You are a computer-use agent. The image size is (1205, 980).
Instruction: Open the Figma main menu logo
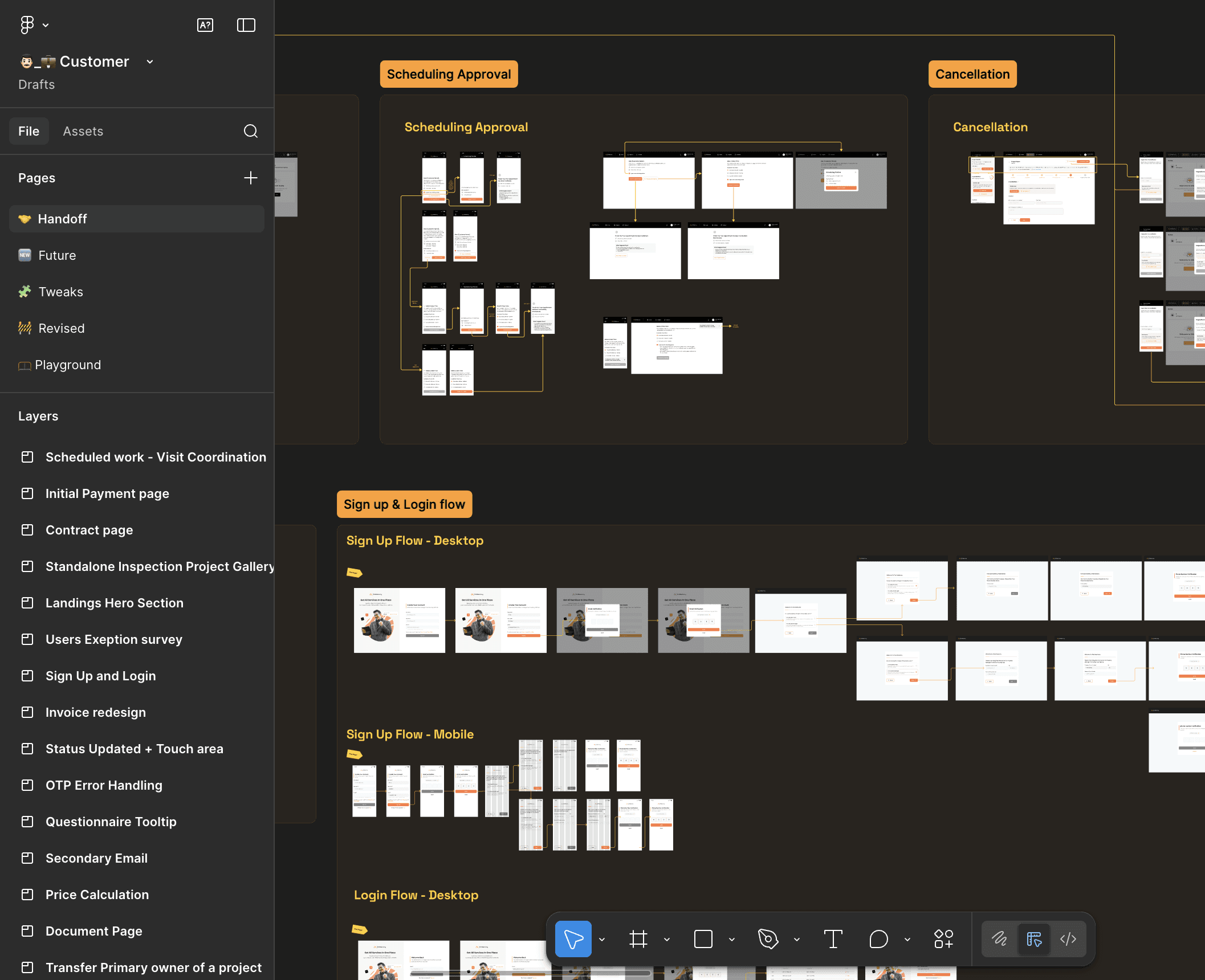pos(27,24)
